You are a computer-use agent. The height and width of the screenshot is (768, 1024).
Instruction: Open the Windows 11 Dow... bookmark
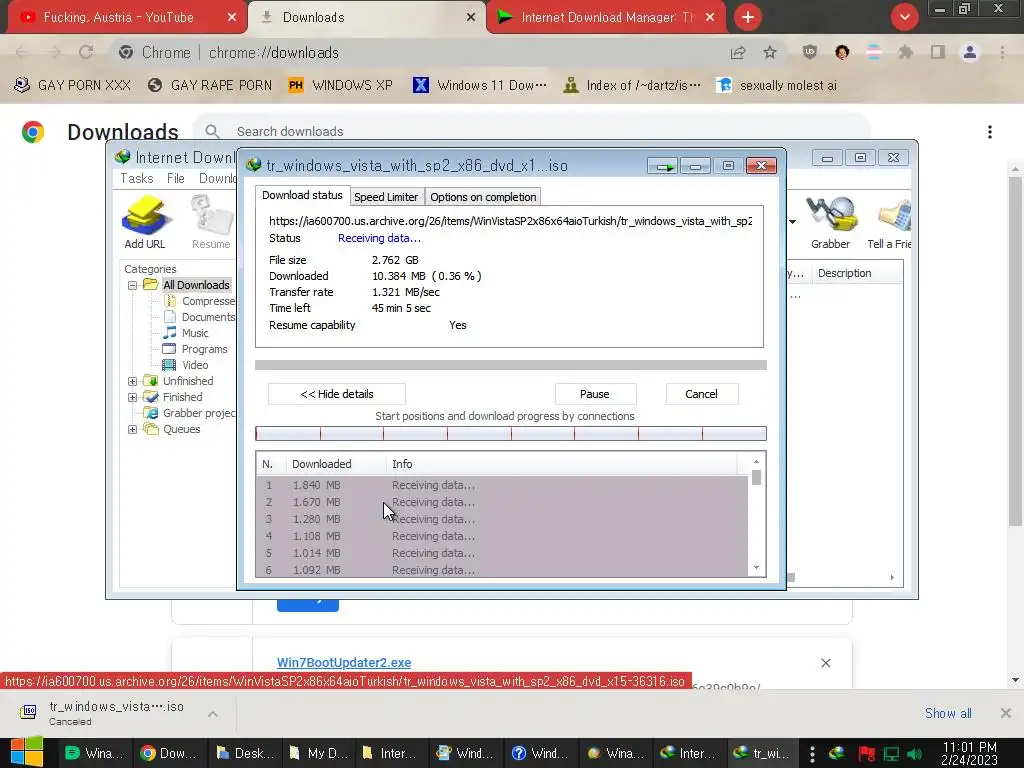[479, 85]
